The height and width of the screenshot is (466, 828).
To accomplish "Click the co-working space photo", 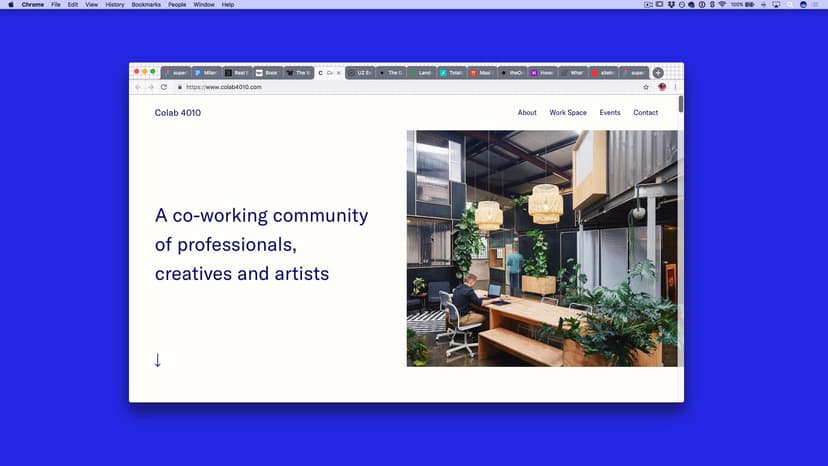I will (x=542, y=248).
